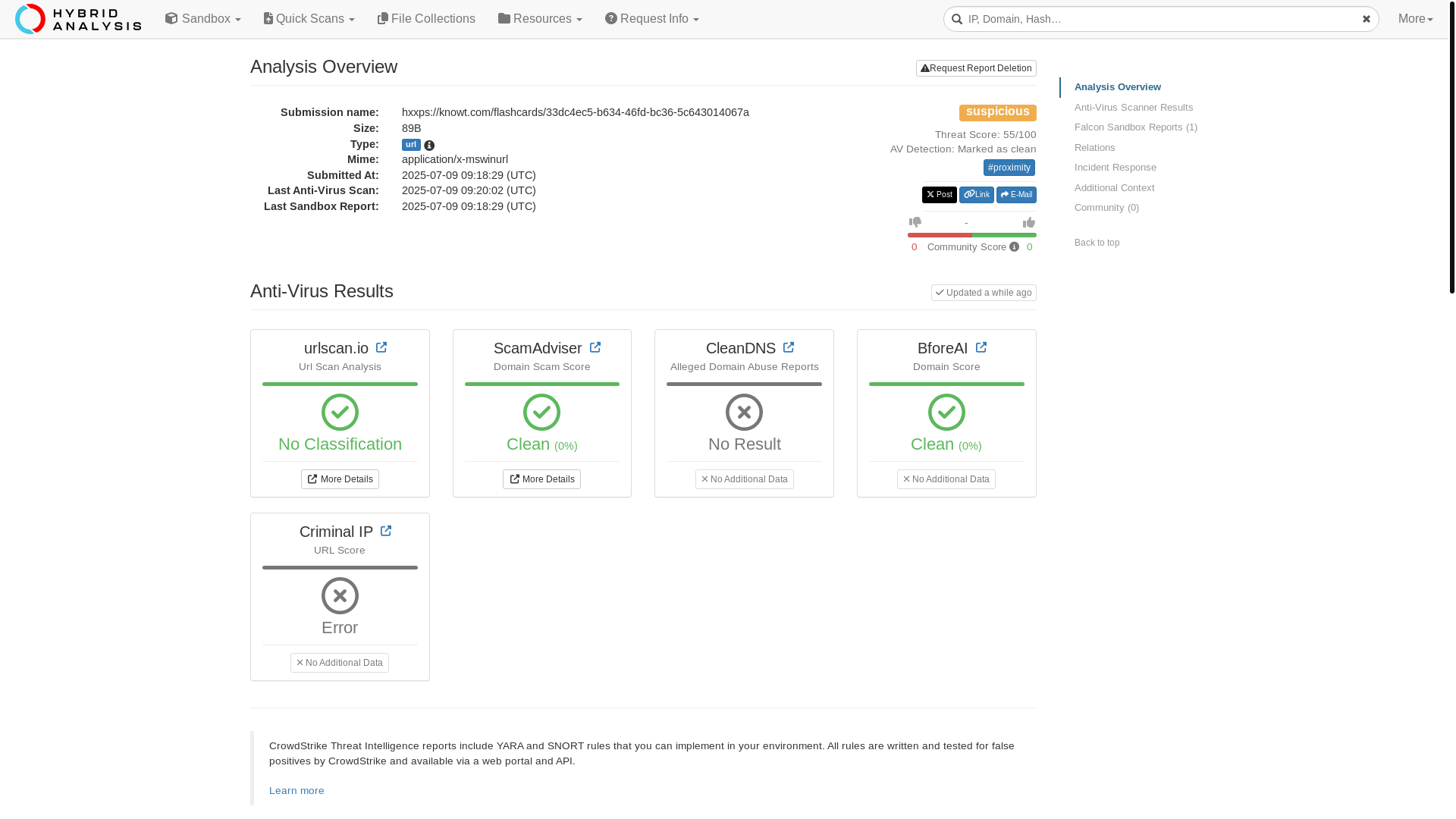Clear the search field with X icon
The image size is (1456, 819).
point(1367,19)
